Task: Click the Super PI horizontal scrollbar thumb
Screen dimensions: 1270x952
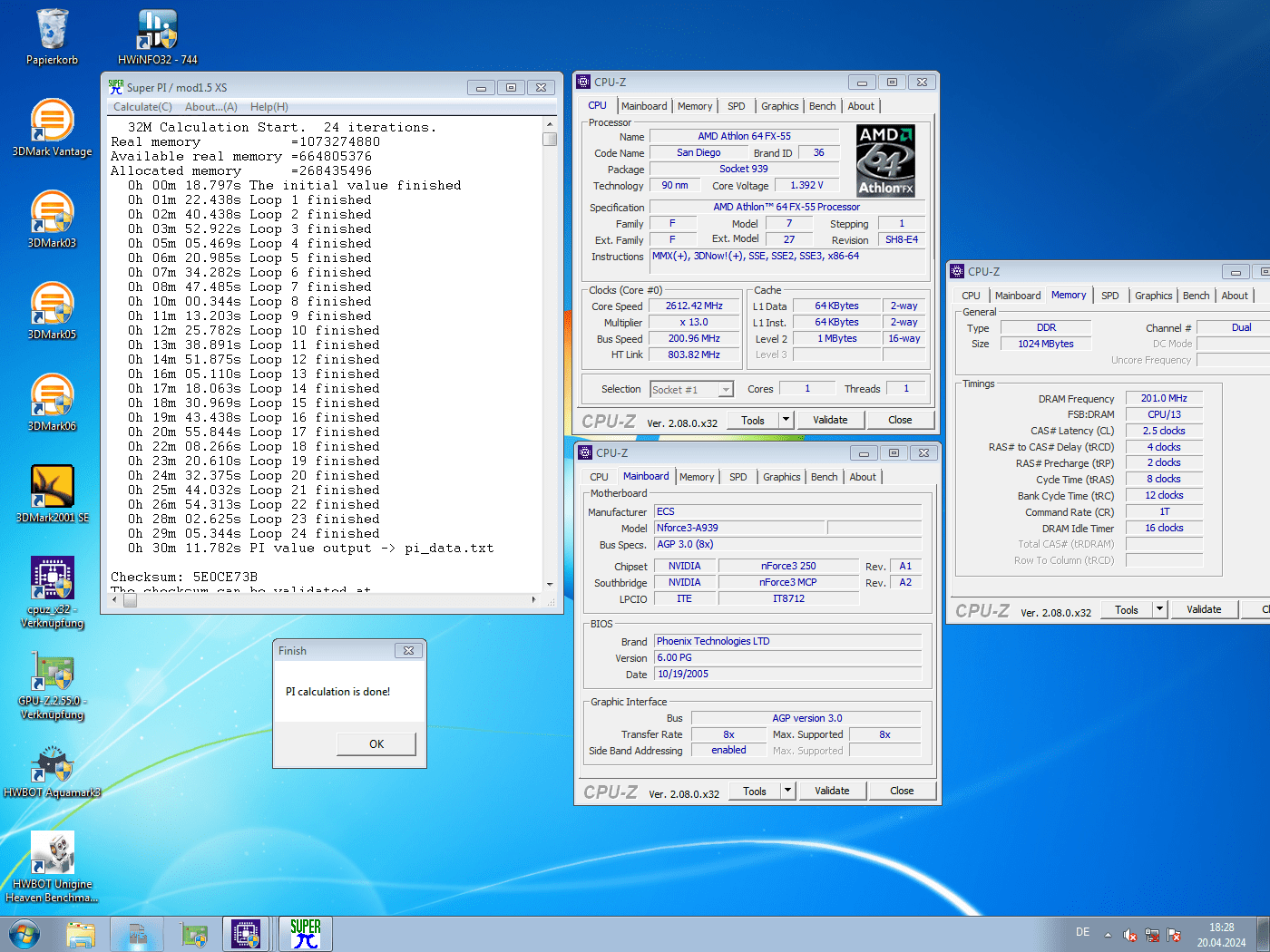Action: (x=130, y=600)
